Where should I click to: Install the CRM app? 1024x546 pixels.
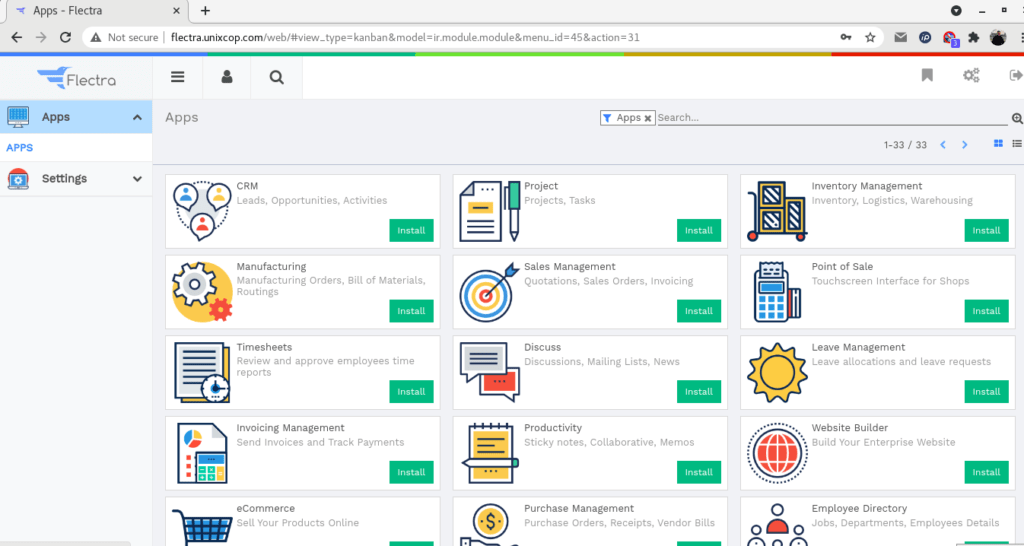point(411,231)
